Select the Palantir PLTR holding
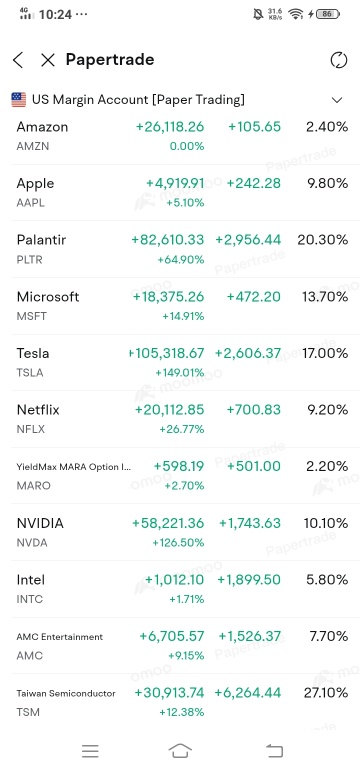 coord(180,249)
